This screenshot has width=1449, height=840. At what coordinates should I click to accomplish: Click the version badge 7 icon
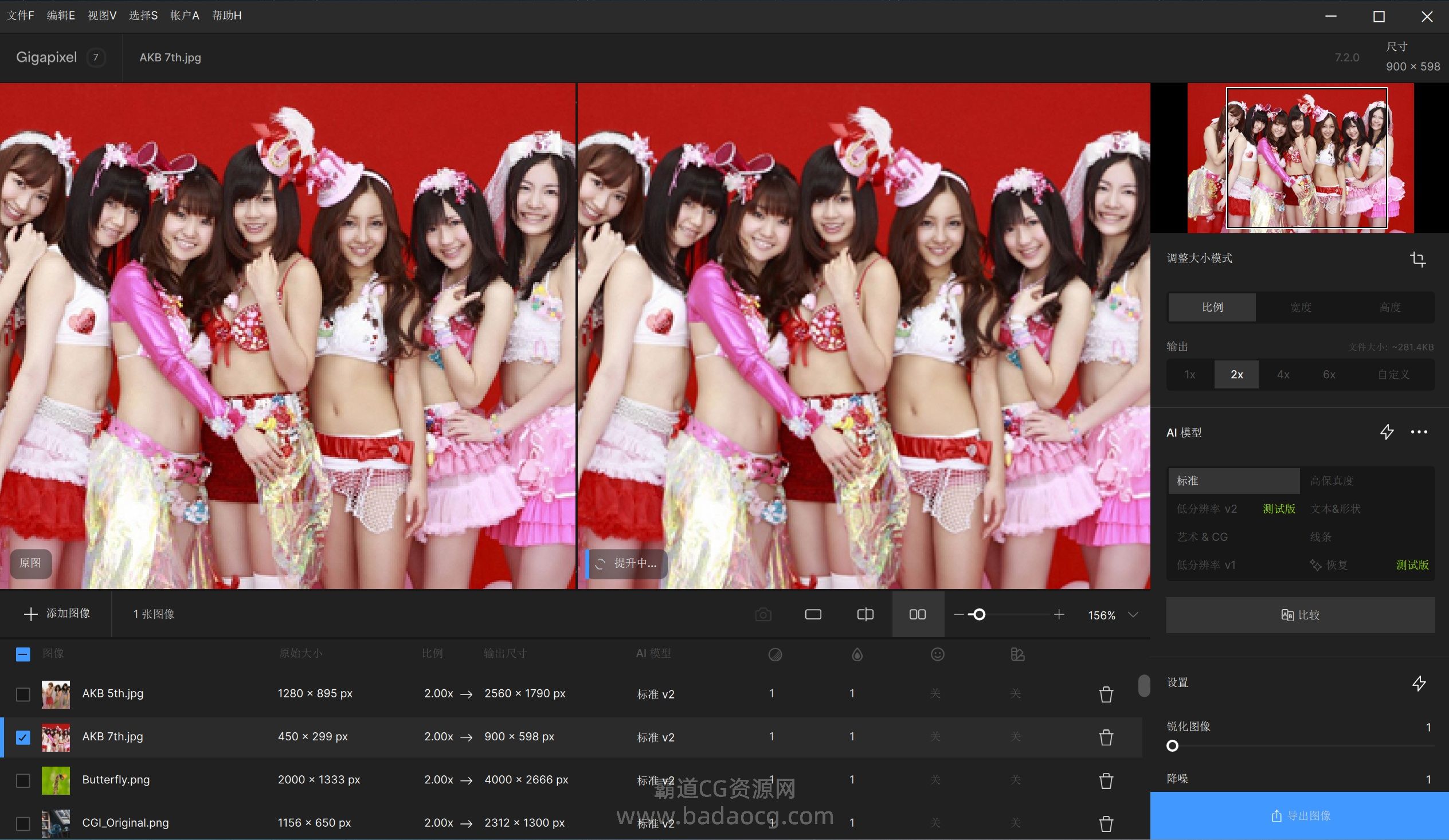click(x=96, y=57)
